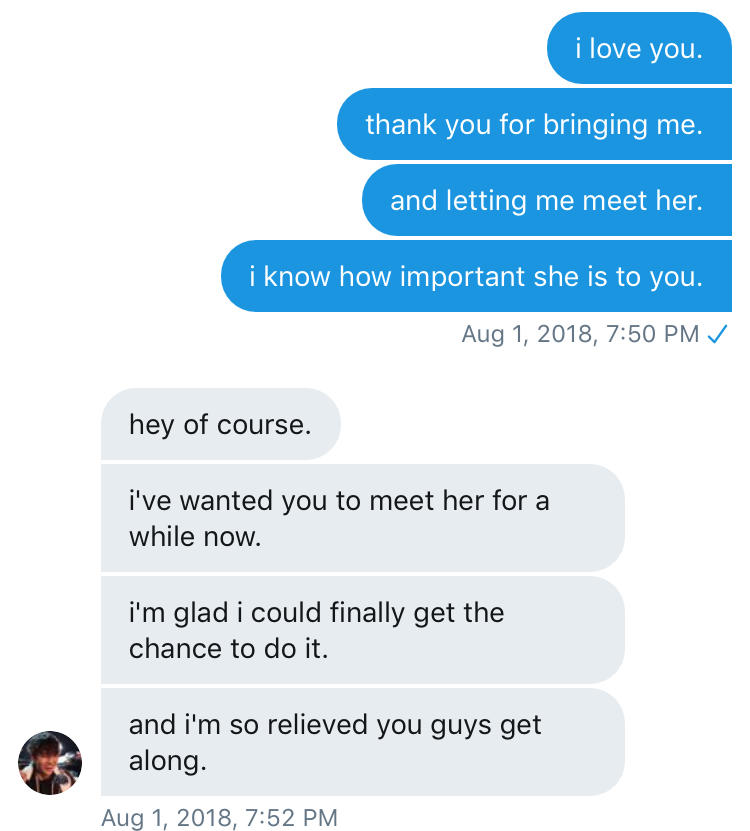This screenshot has height=831, width=750.
Task: Click the word "along." in last message
Action: [168, 761]
